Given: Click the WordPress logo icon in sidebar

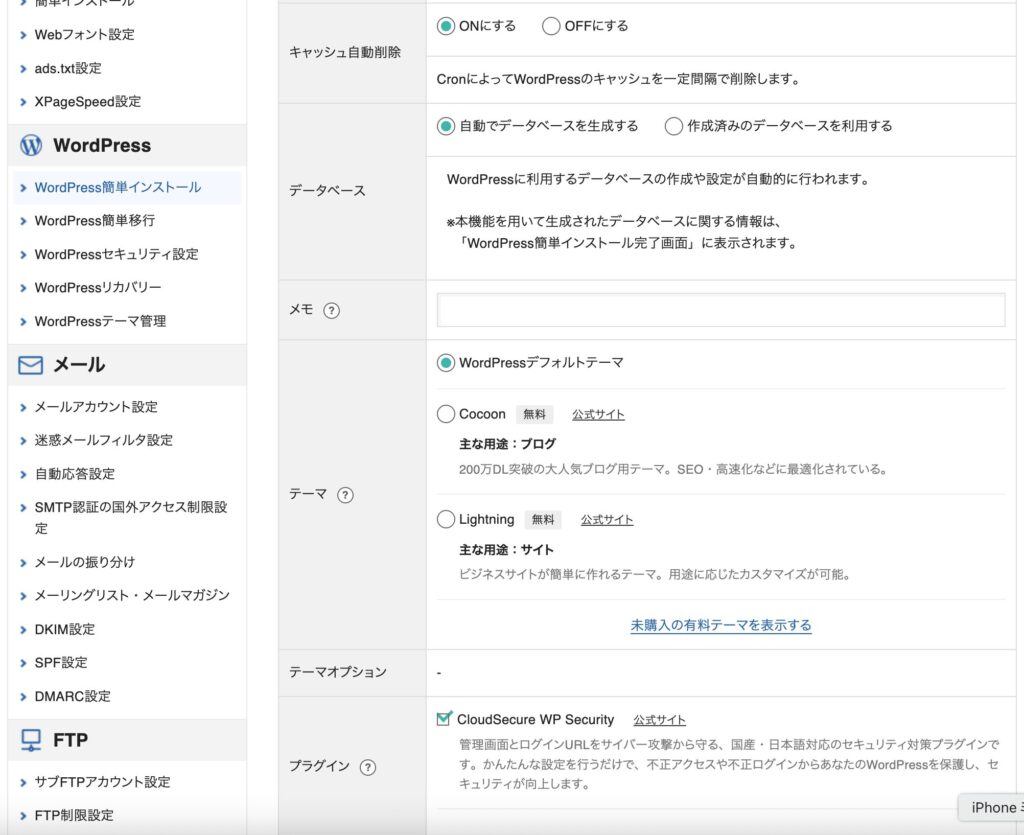Looking at the screenshot, I should click(31, 145).
